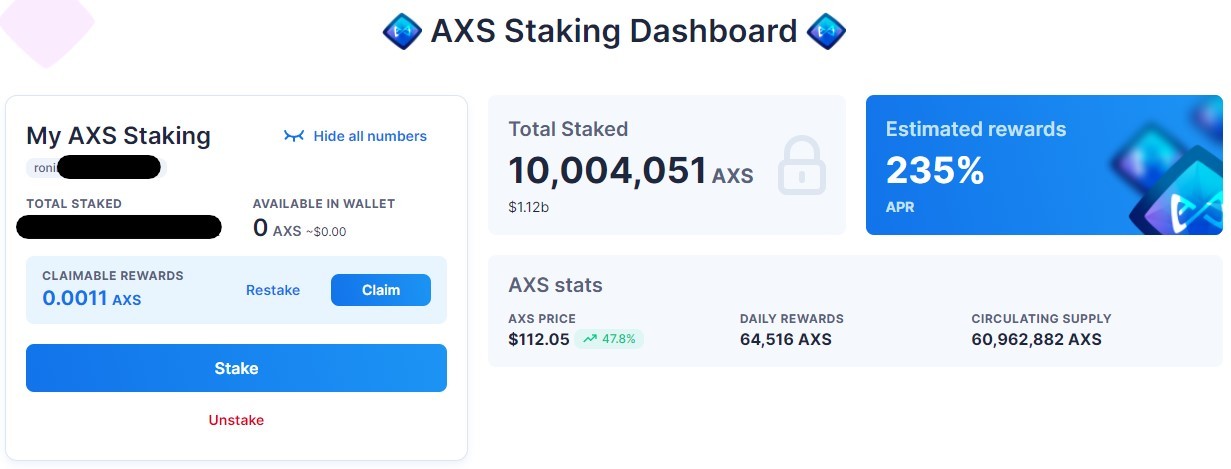
Task: Click the My AXS Staking heading
Action: pyautogui.click(x=118, y=136)
